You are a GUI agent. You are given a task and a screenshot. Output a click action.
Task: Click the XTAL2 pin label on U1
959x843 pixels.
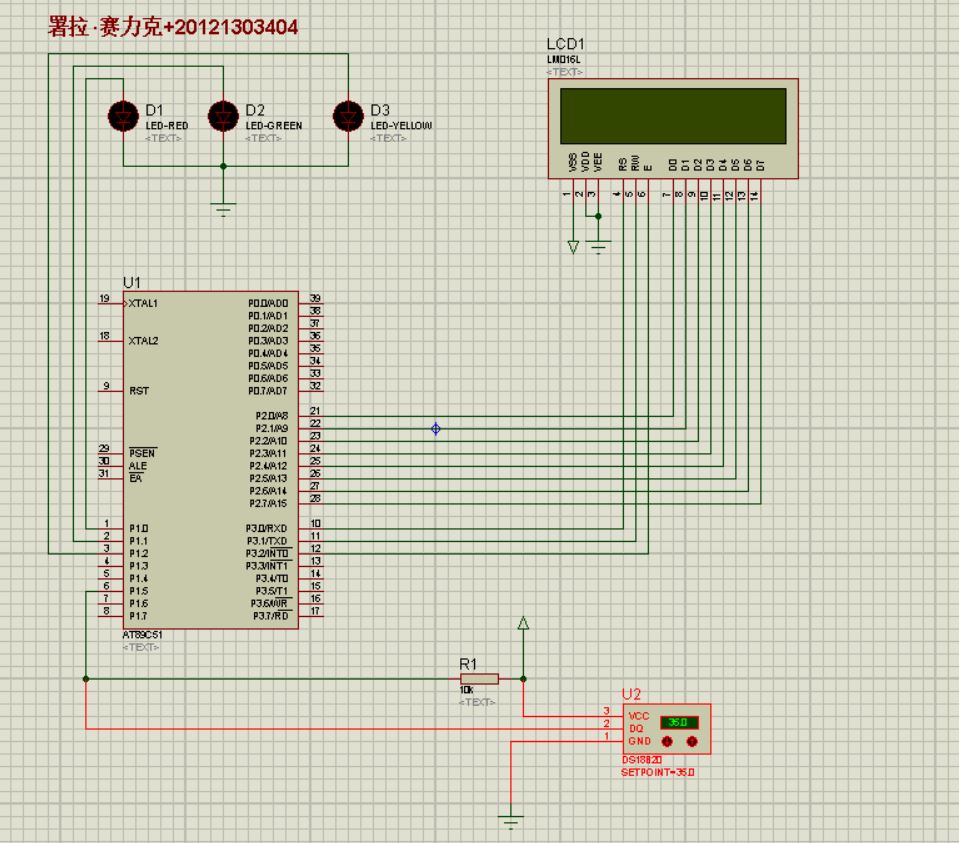(143, 341)
